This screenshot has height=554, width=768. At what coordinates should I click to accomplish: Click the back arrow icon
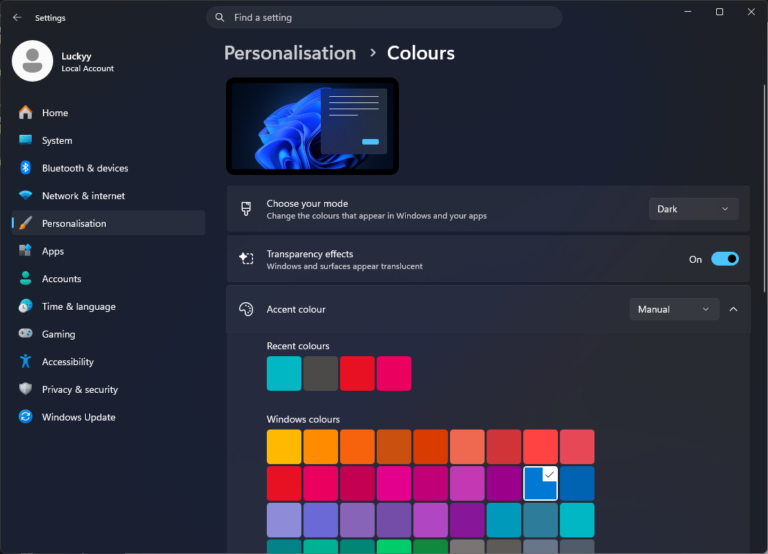(x=17, y=18)
